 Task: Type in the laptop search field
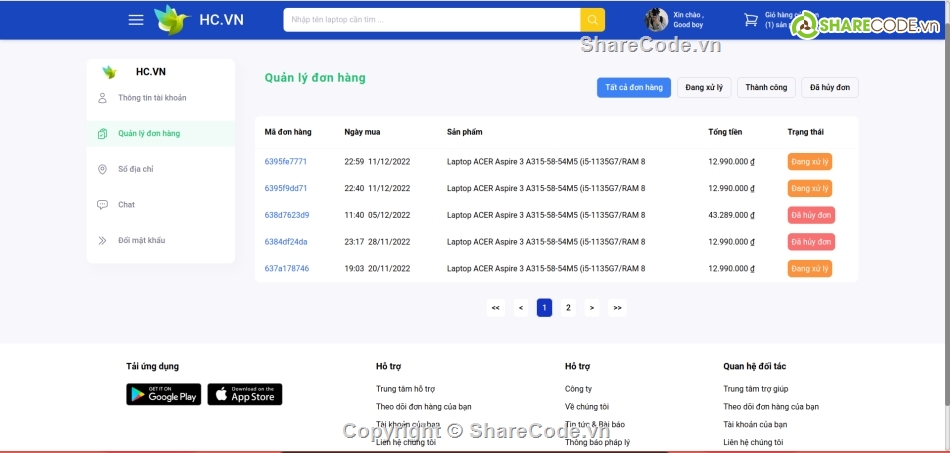(x=431, y=20)
